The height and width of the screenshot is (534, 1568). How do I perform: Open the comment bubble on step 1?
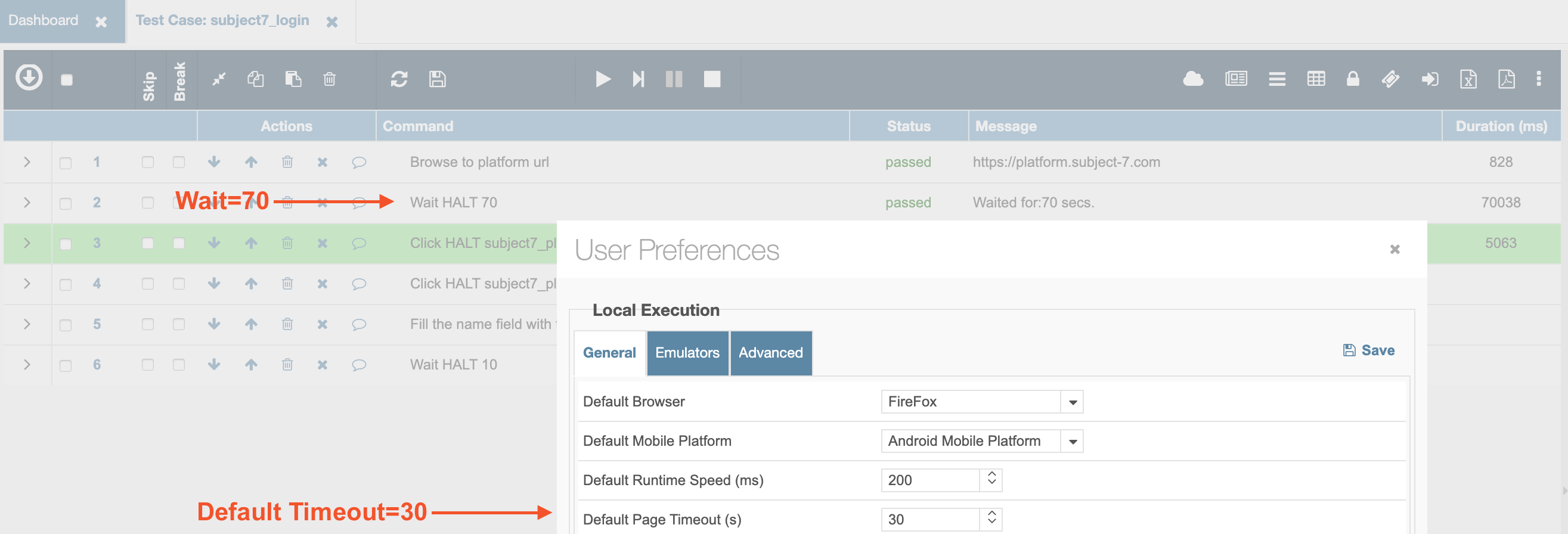[359, 162]
